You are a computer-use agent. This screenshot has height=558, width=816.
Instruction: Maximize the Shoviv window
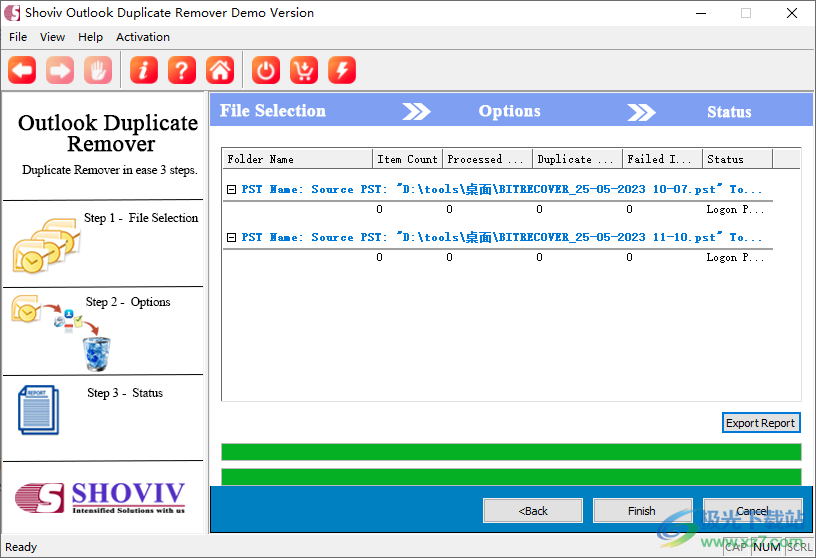746,13
